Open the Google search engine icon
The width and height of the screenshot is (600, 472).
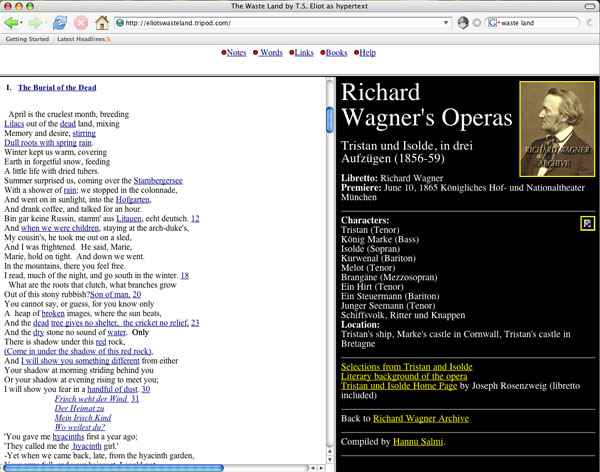click(x=492, y=23)
